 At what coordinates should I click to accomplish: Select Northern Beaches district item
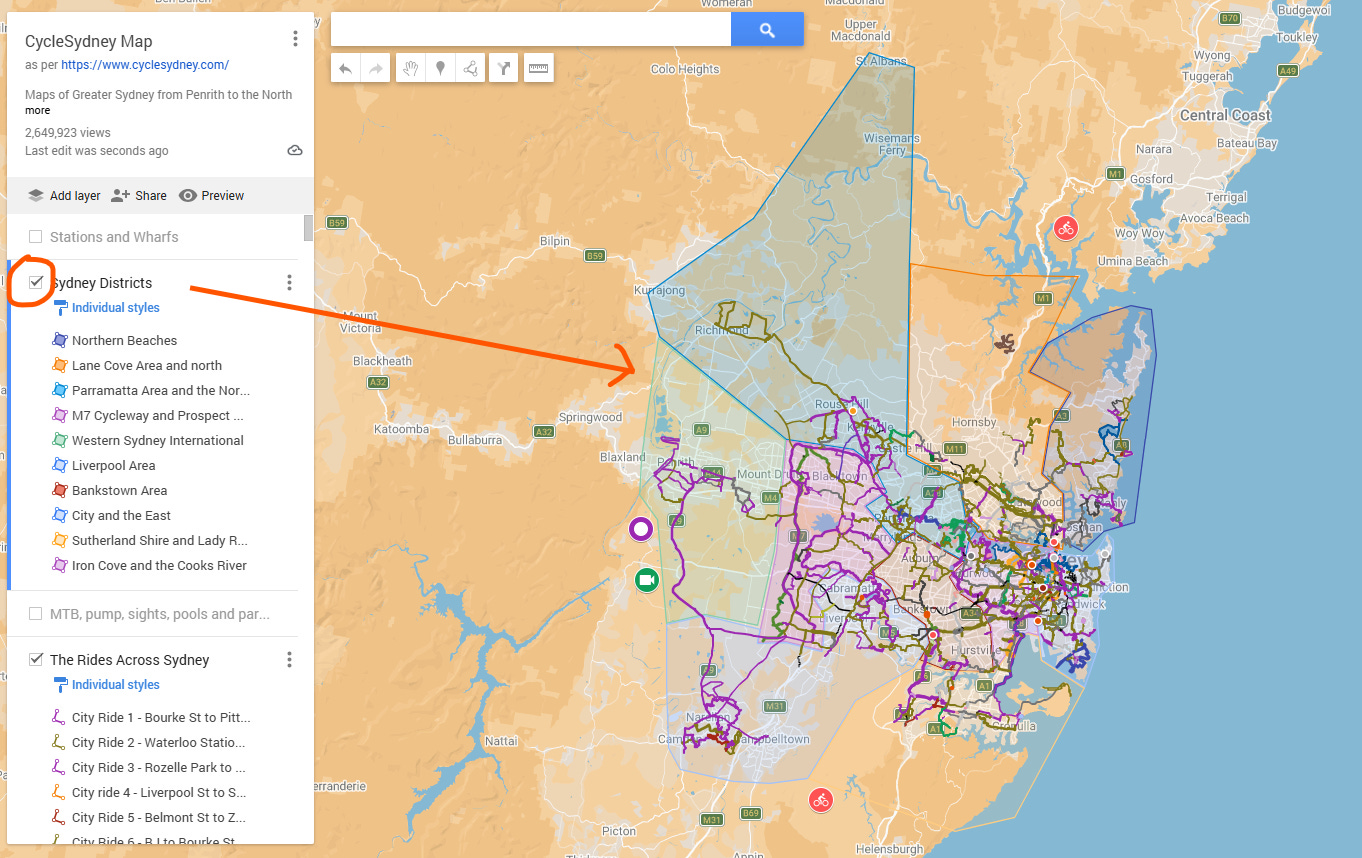tap(124, 340)
